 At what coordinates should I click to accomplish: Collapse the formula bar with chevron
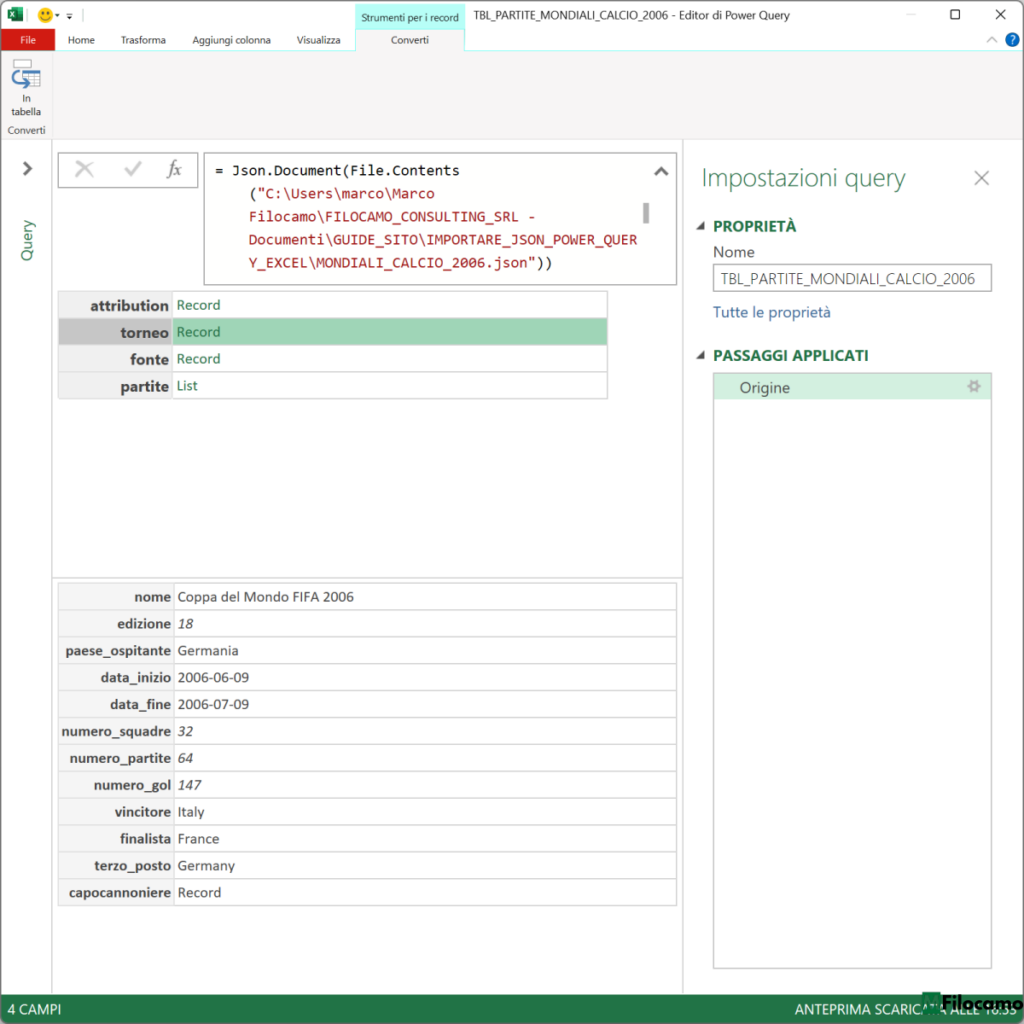pyautogui.click(x=661, y=172)
